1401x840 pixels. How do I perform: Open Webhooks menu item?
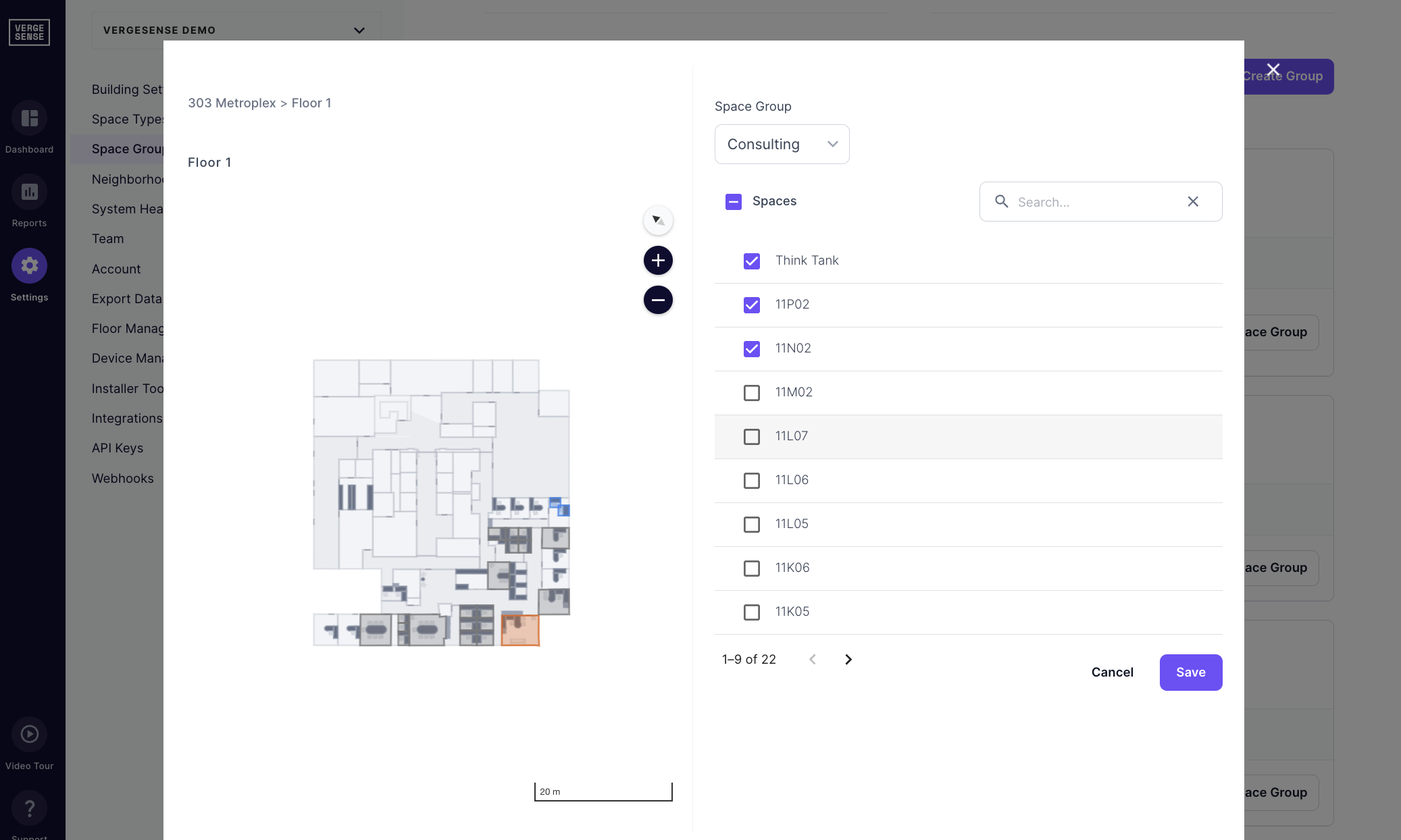point(123,478)
